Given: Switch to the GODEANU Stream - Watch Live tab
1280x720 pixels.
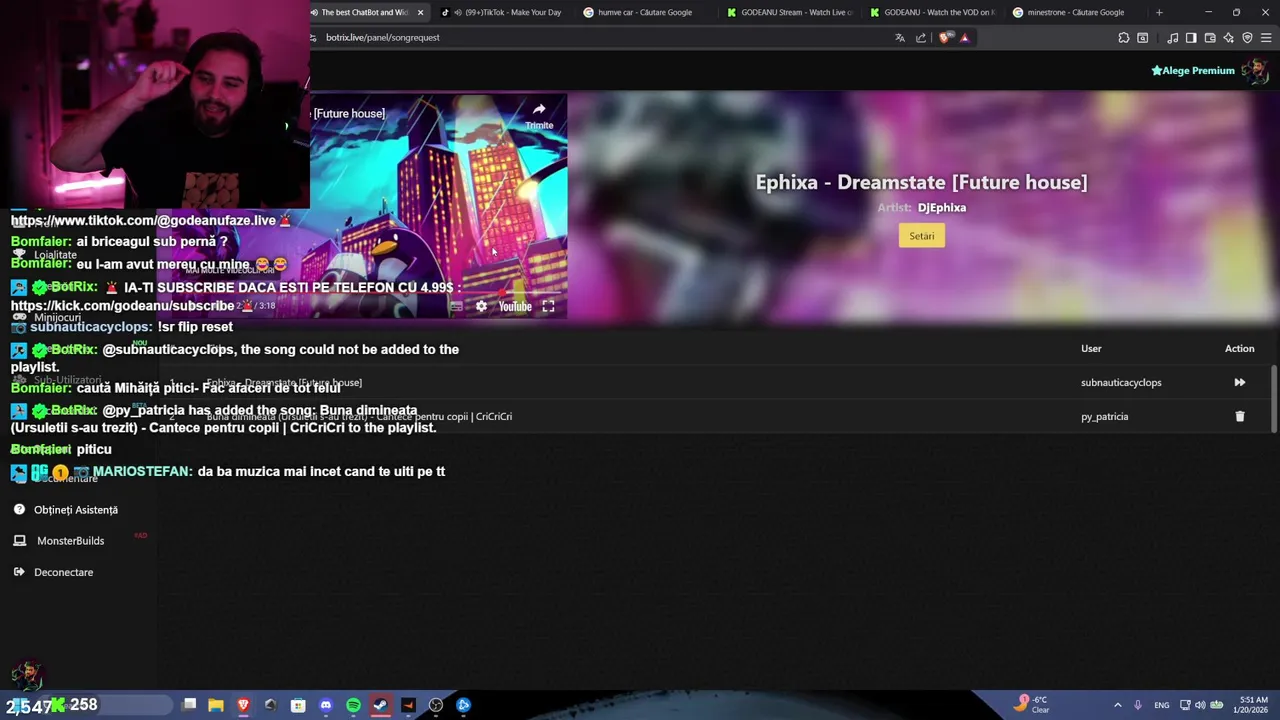Looking at the screenshot, I should pyautogui.click(x=790, y=12).
